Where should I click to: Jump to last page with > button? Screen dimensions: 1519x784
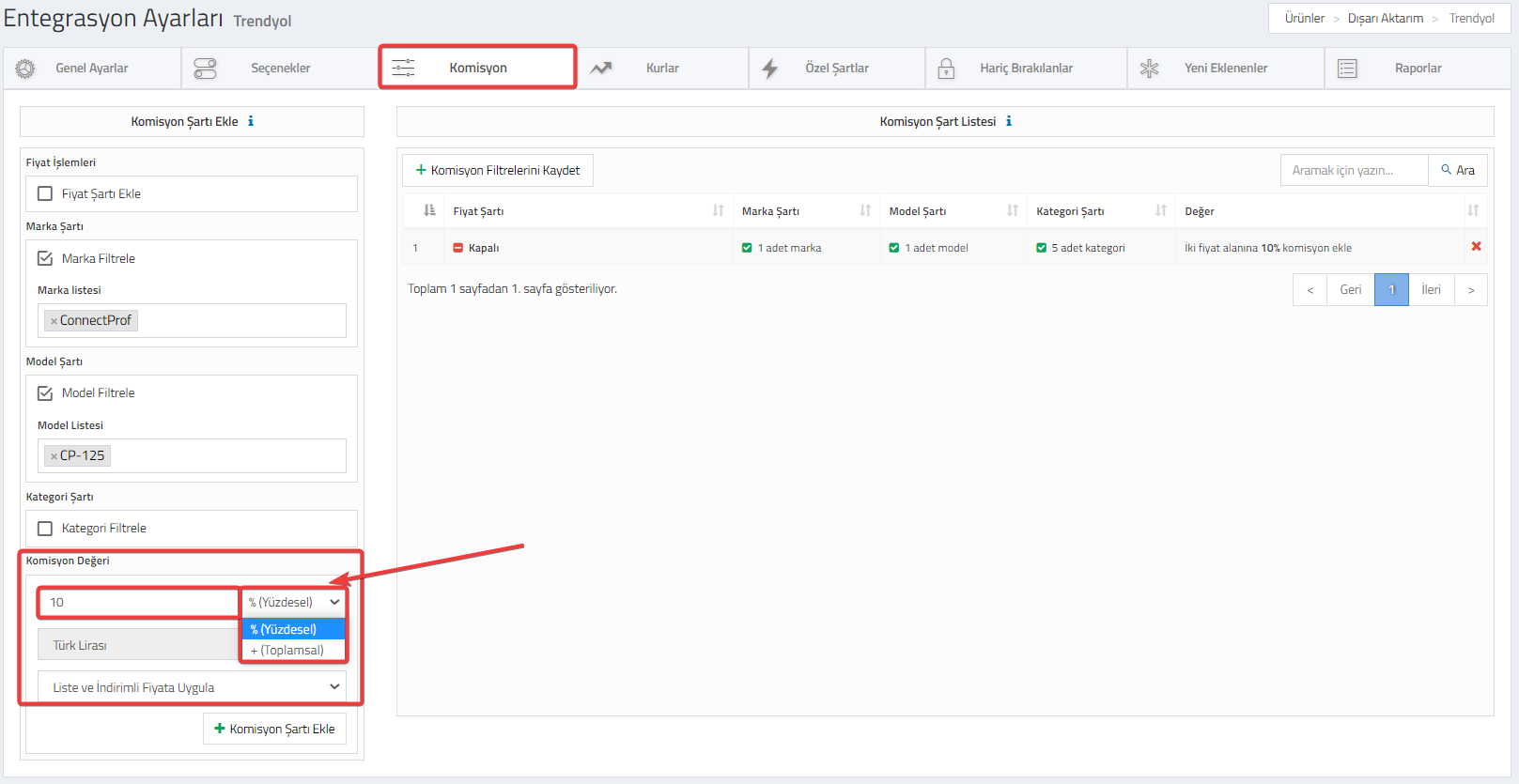(x=1471, y=289)
